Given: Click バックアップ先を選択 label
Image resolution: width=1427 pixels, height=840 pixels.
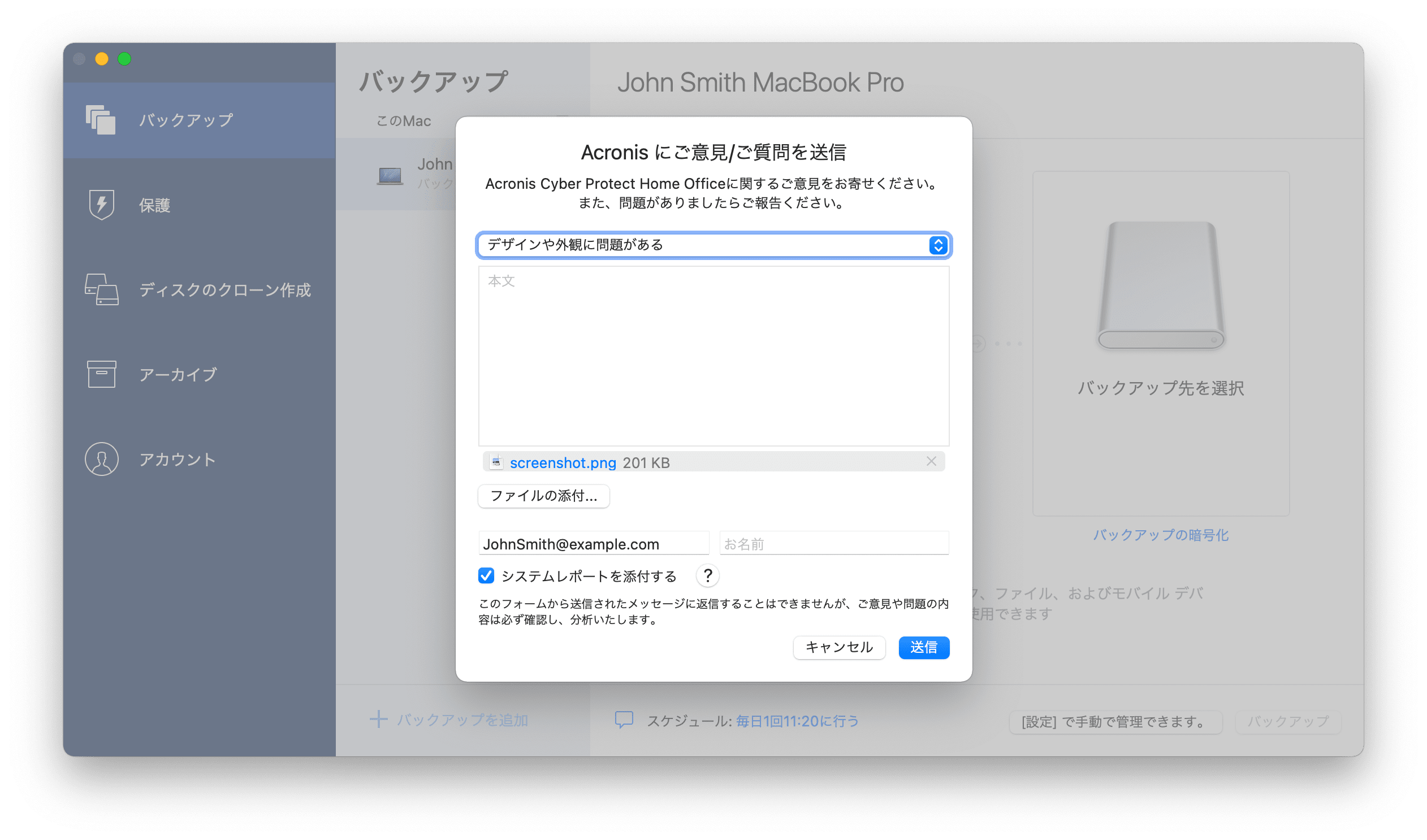Looking at the screenshot, I should pyautogui.click(x=1161, y=388).
